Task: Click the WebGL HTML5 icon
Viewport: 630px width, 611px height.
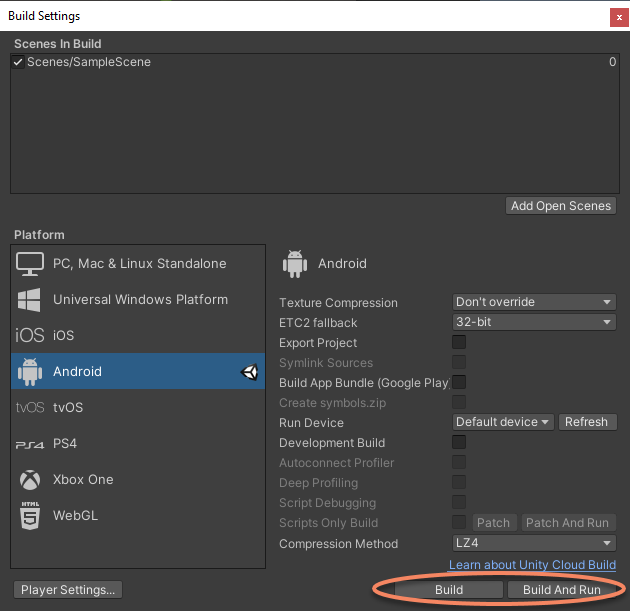Action: [x=30, y=516]
